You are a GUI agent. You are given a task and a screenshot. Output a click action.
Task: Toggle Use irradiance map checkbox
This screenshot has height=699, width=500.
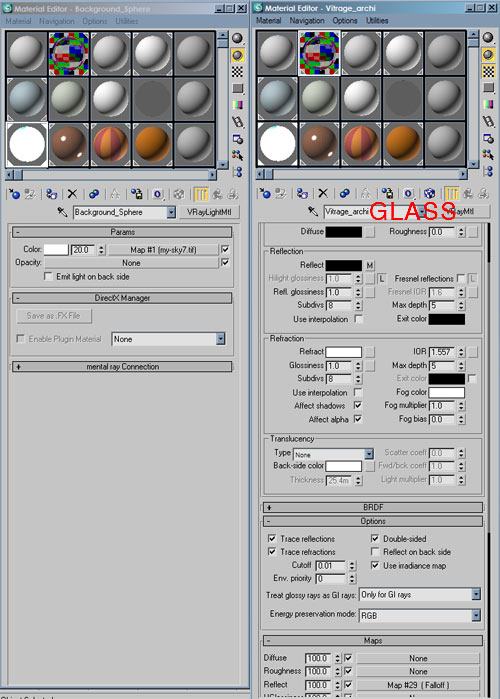click(x=375, y=565)
